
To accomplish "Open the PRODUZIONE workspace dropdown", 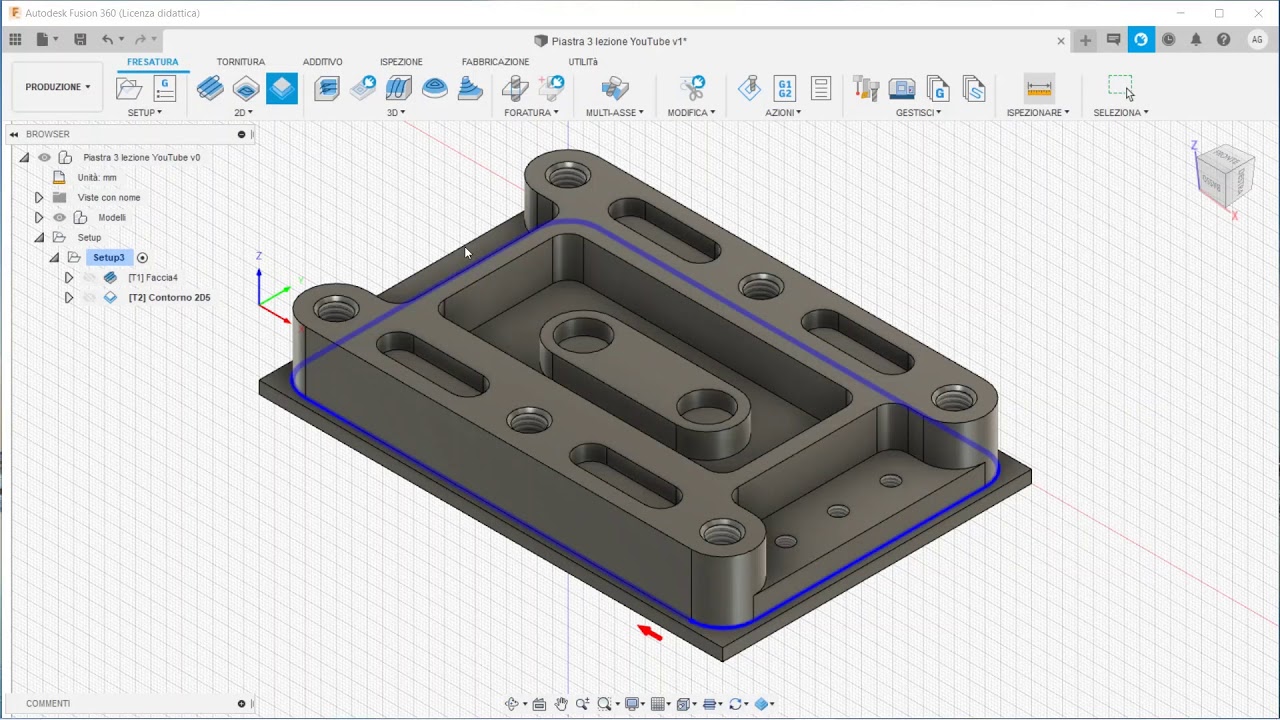I will coord(58,87).
